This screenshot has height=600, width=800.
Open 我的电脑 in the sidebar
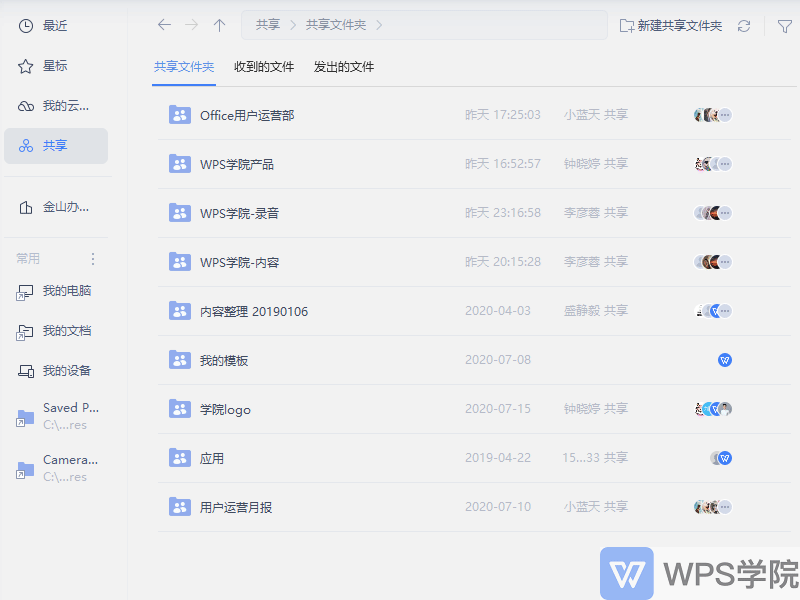55,291
